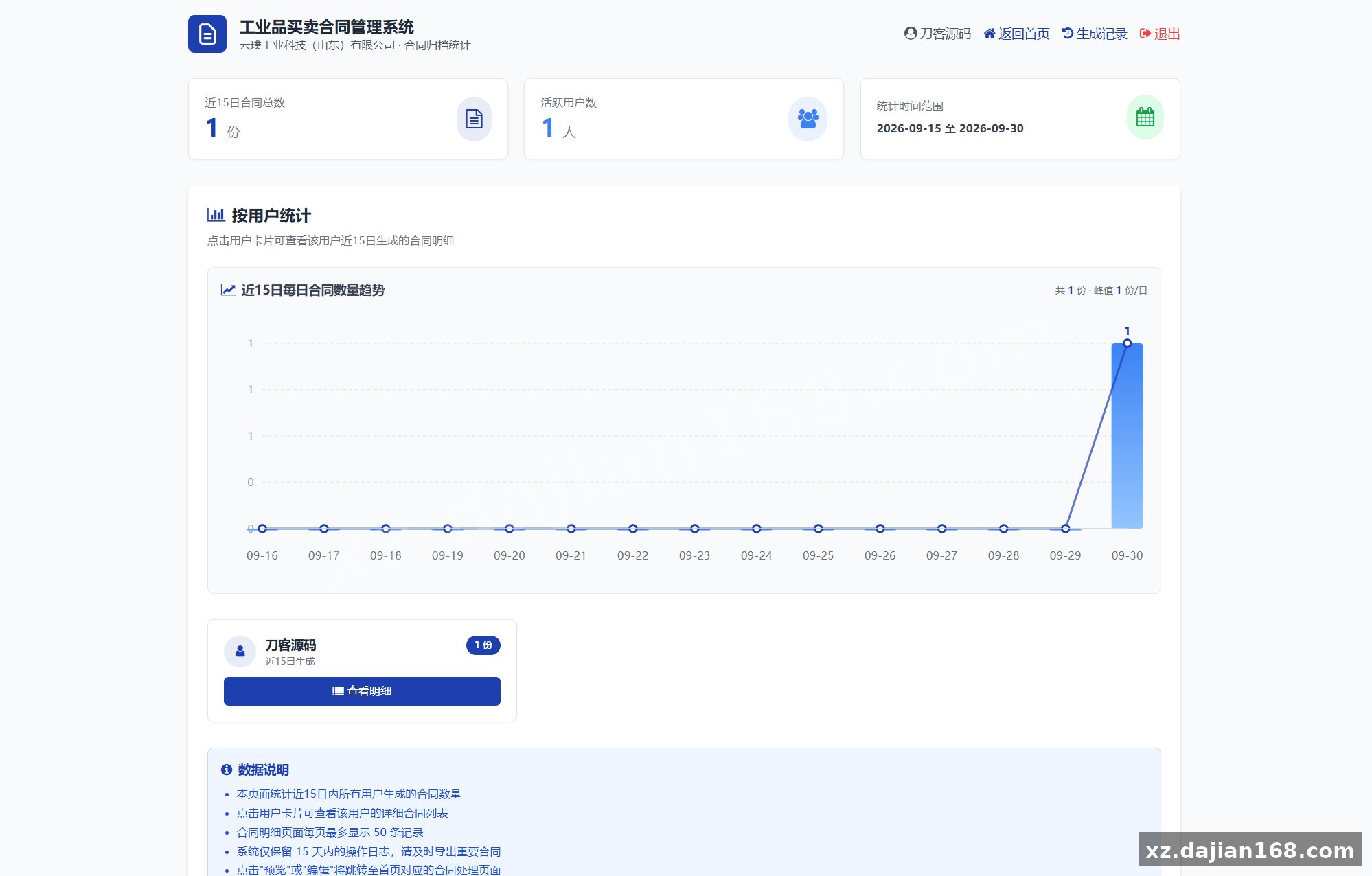Click the 09-20 axis label
Image resolution: width=1372 pixels, height=876 pixels.
tap(509, 555)
